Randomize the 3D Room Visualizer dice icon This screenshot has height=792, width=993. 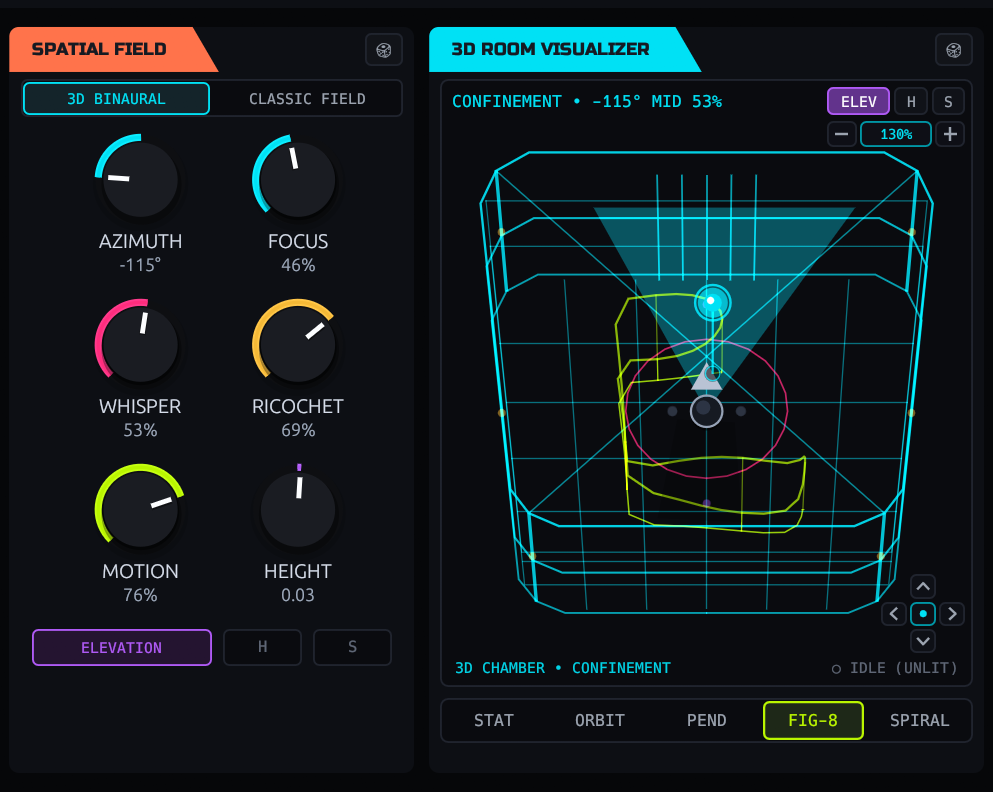(x=954, y=50)
